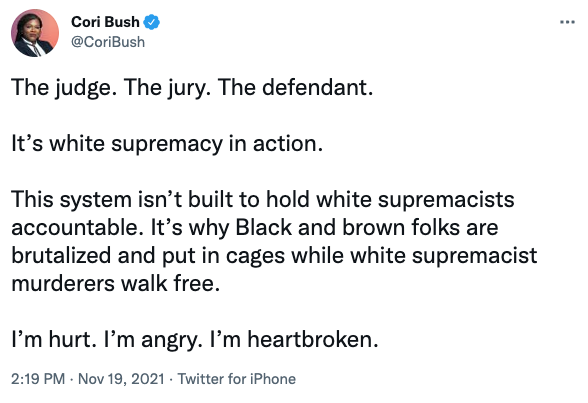Open Cori Bush's profile picture
The image size is (588, 403).
coord(35,33)
